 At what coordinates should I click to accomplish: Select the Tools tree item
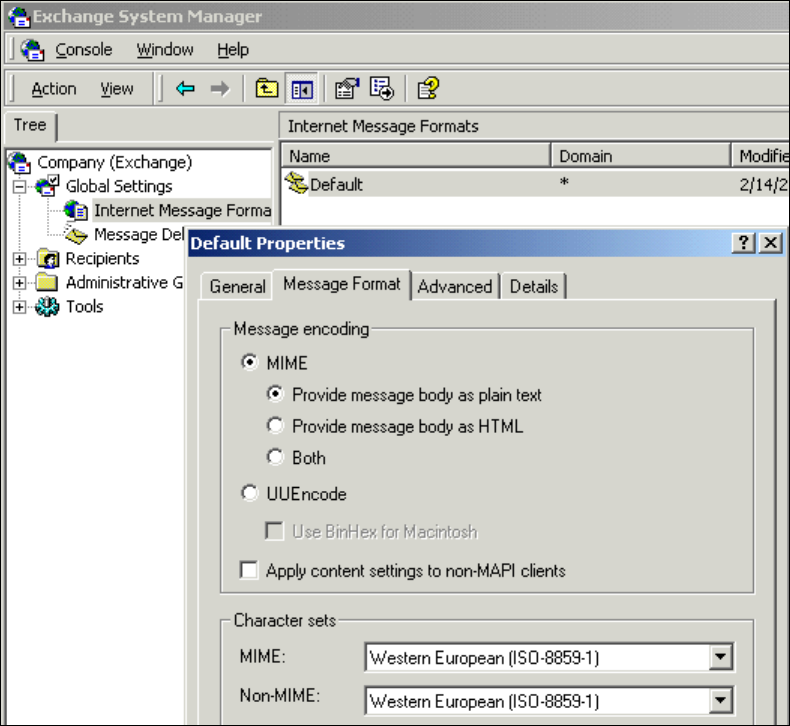tap(85, 307)
